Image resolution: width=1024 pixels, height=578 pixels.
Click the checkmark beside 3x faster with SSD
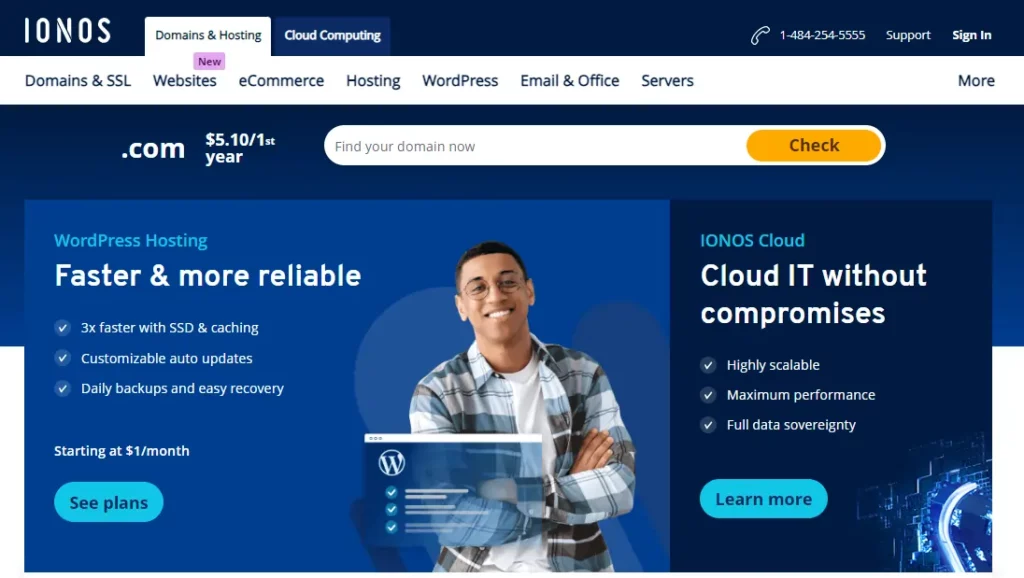[x=62, y=328]
